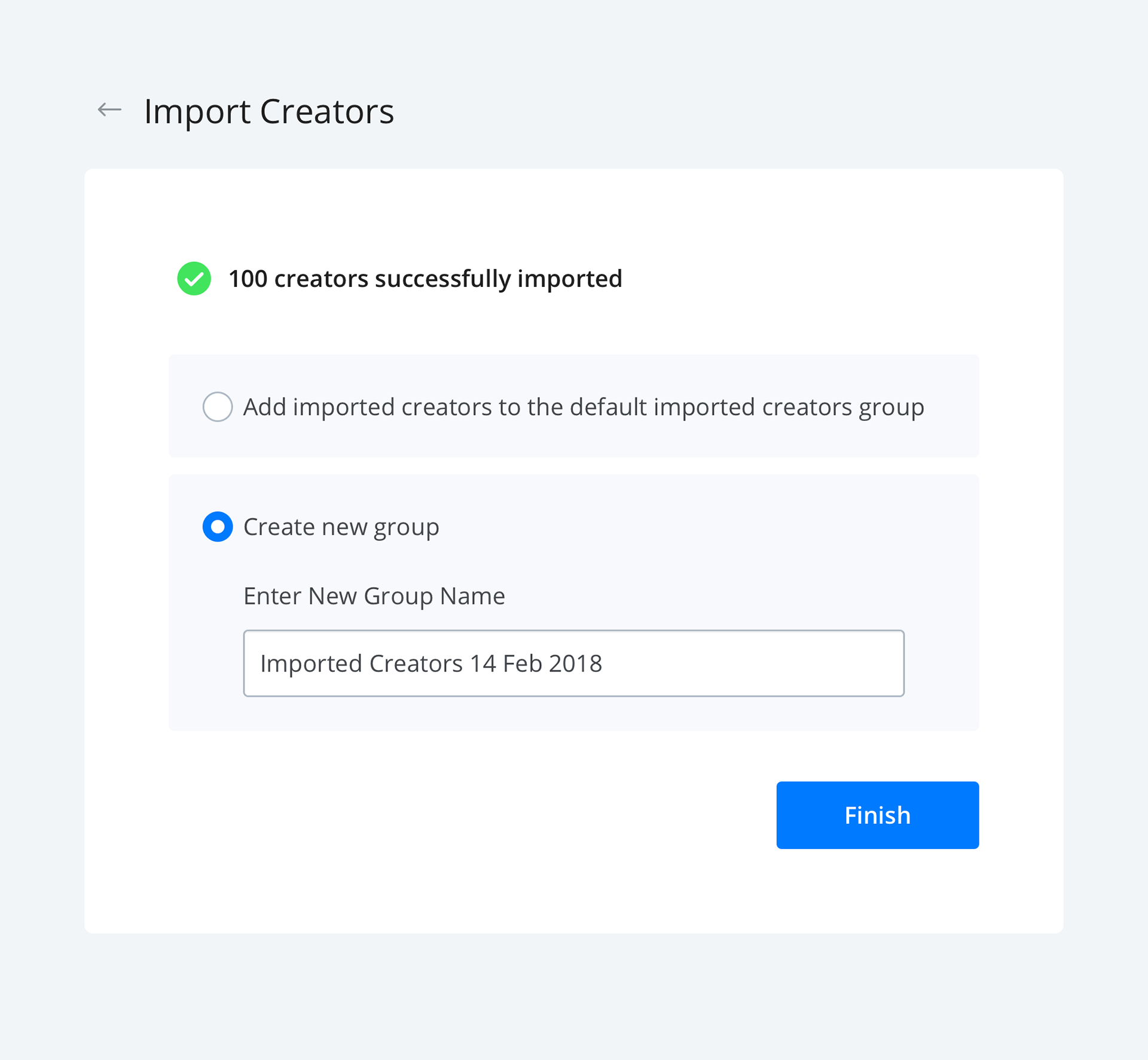Focus the New Group Name input field
The image size is (1148, 1060).
pos(573,663)
